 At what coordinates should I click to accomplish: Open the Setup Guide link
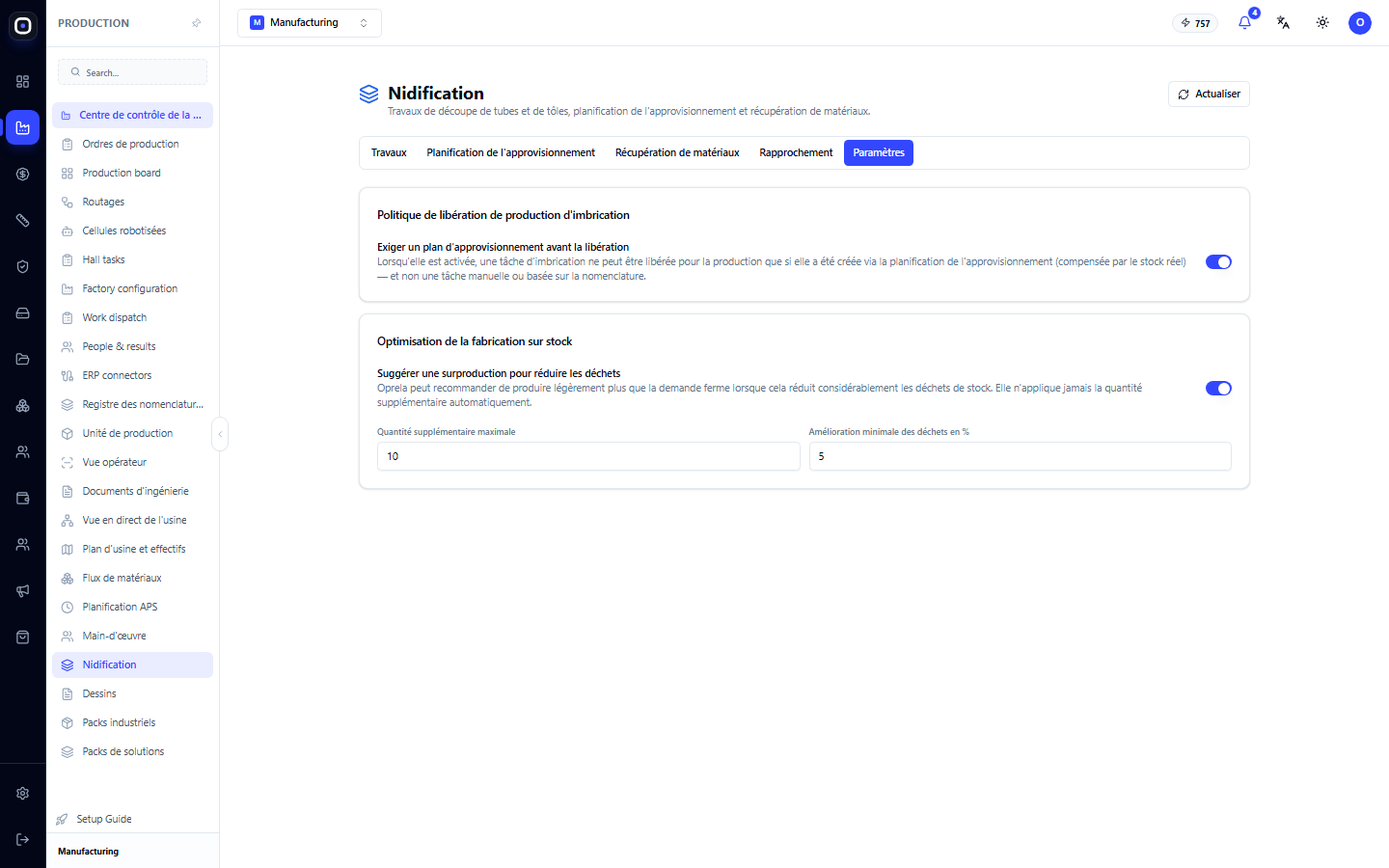104,819
